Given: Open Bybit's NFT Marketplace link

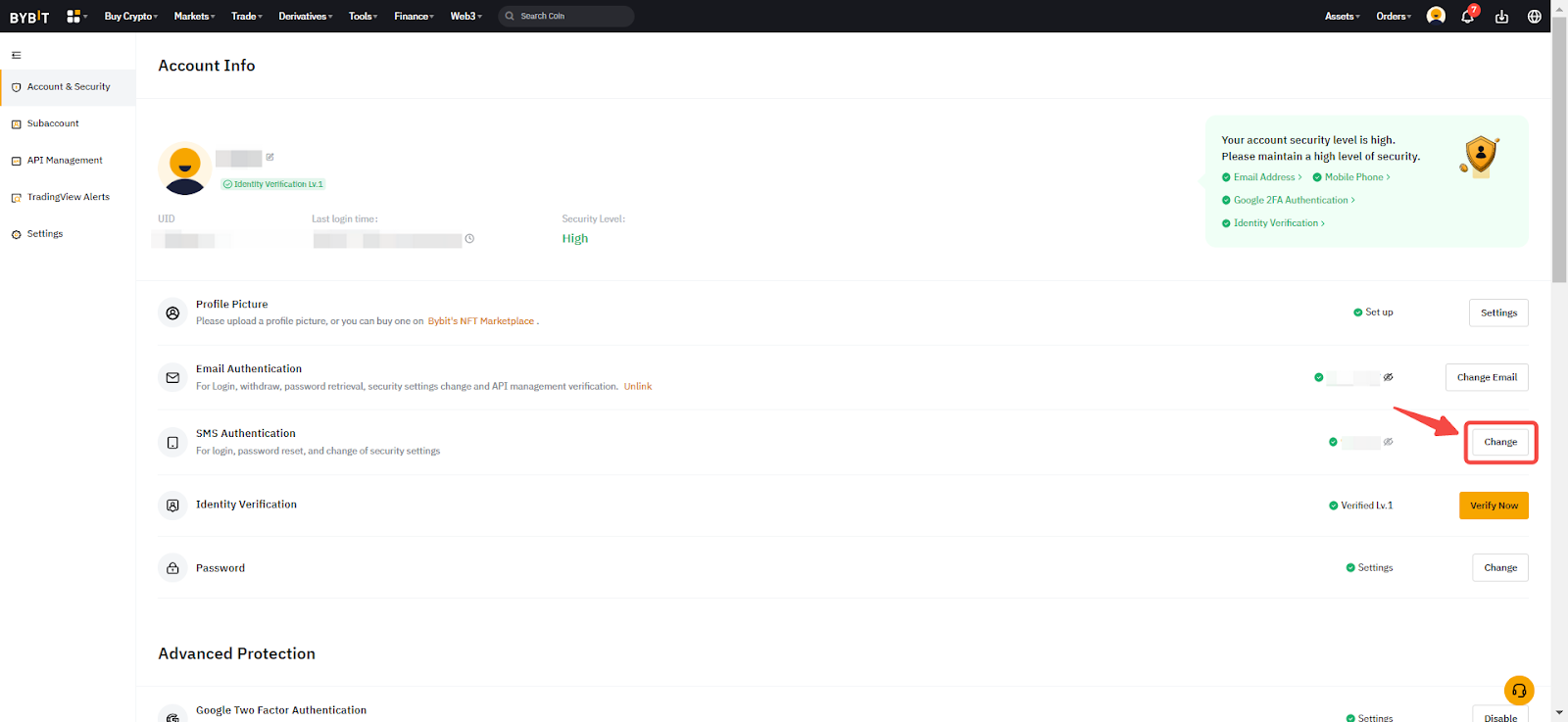Looking at the screenshot, I should [481, 321].
